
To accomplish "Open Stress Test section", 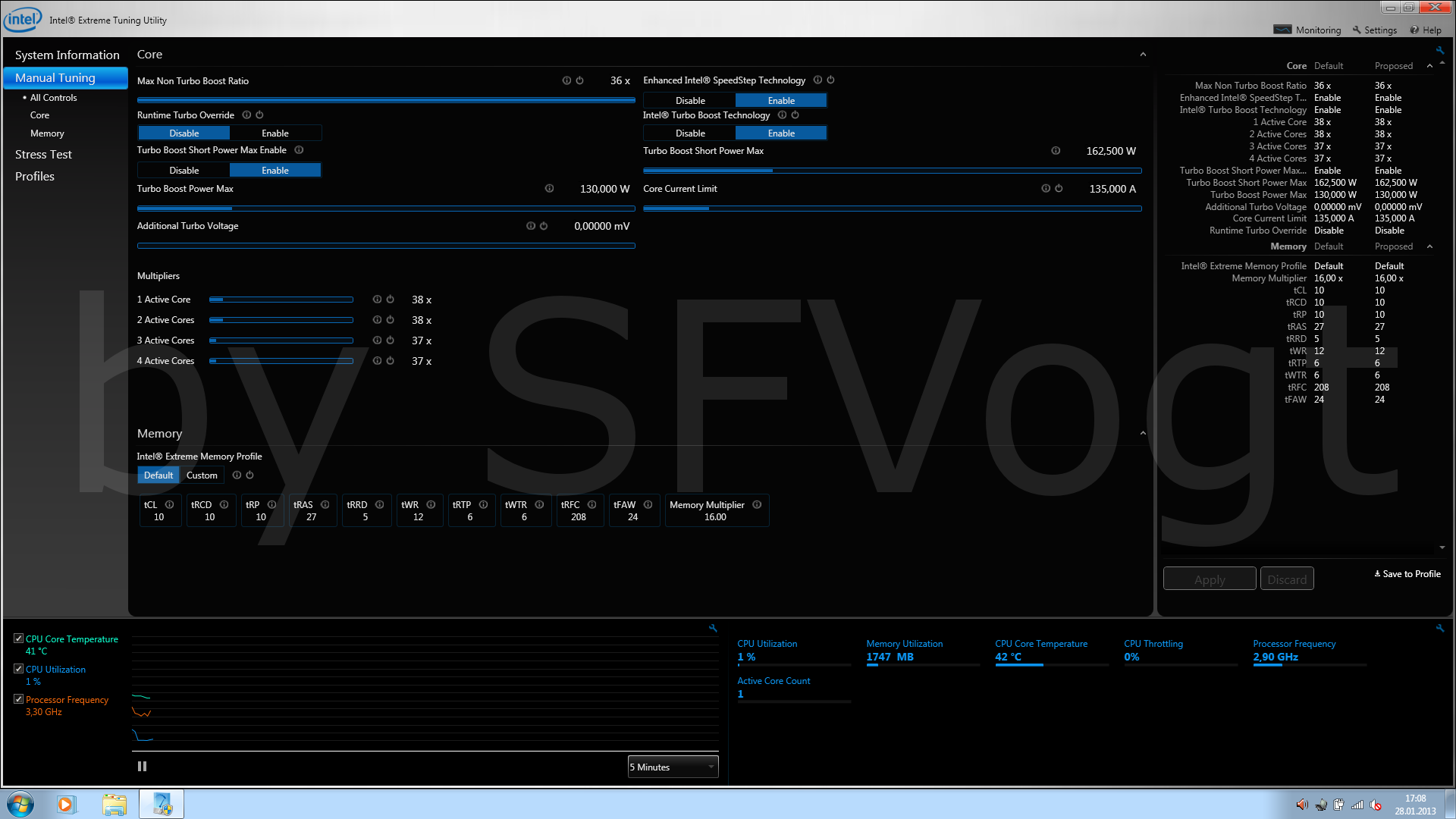I will [43, 155].
